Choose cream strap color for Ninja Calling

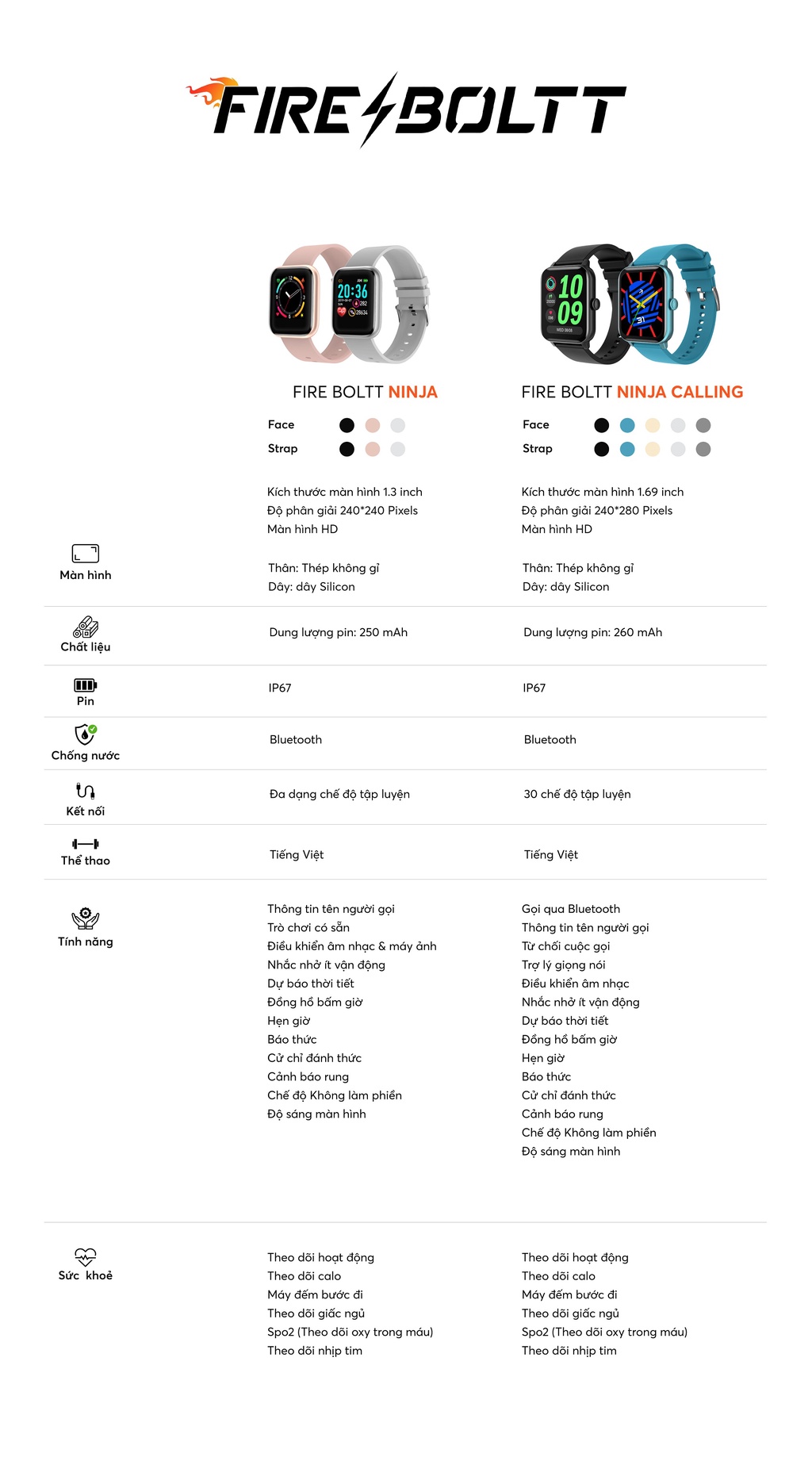(653, 449)
